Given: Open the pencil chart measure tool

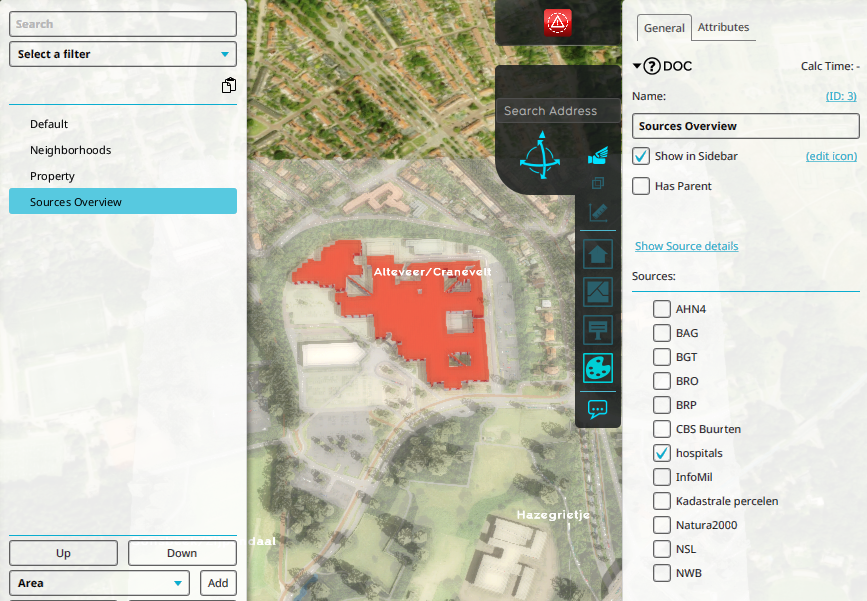Looking at the screenshot, I should [598, 212].
